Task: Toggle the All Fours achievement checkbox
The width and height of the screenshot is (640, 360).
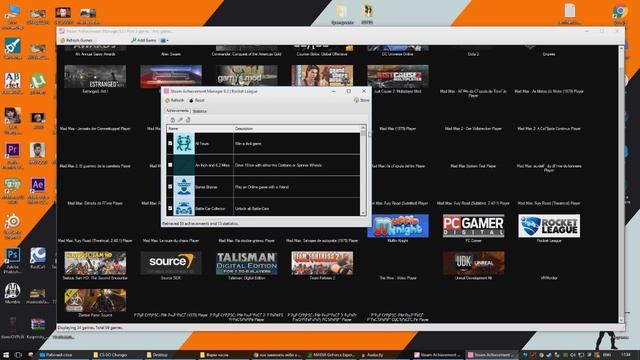Action: [170, 144]
